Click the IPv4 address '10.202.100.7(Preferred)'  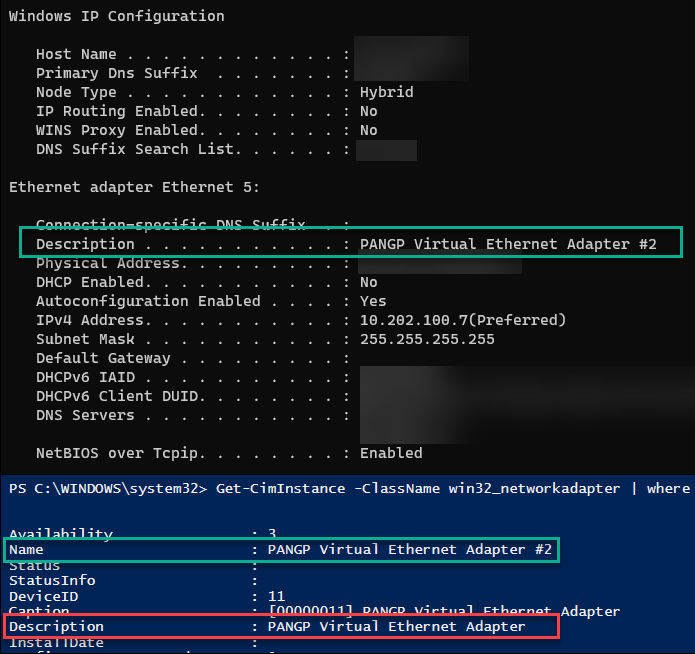[x=463, y=320]
